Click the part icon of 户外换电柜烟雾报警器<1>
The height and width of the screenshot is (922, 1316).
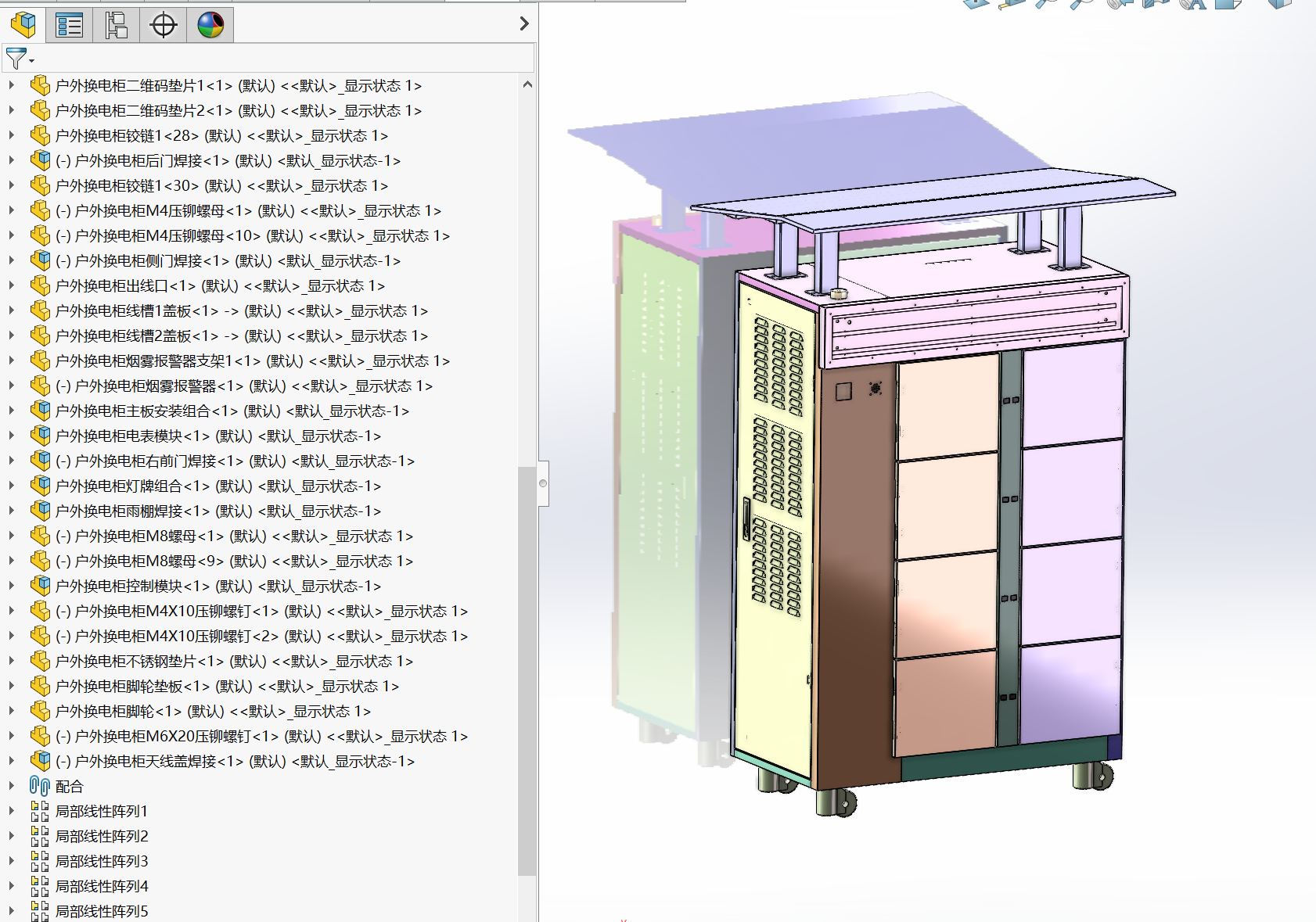tap(40, 386)
